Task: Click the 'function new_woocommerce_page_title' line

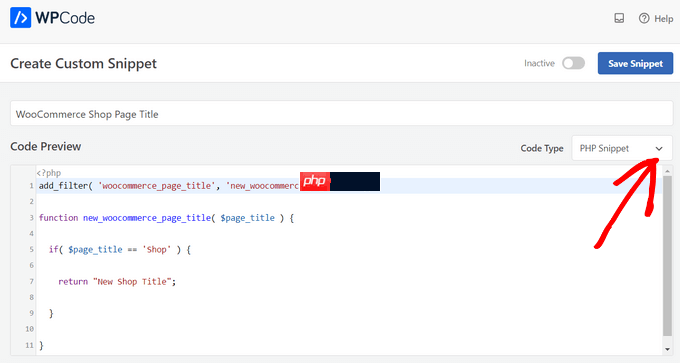Action: coord(167,218)
